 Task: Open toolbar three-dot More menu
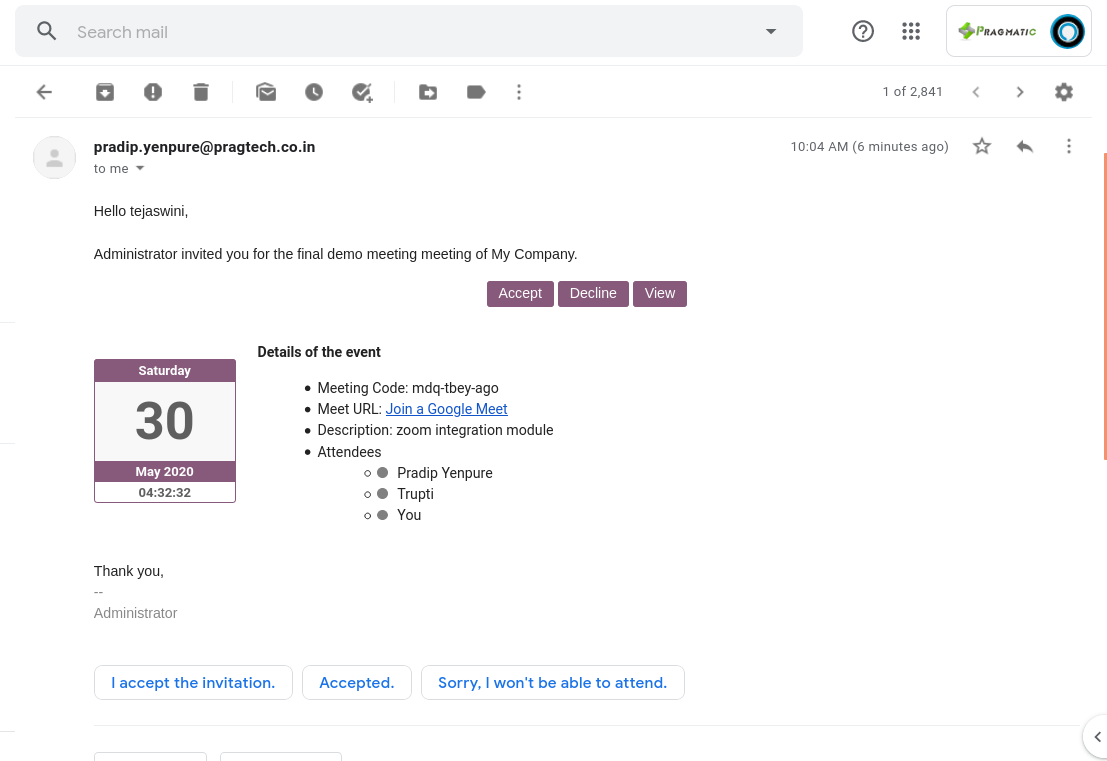tap(519, 92)
